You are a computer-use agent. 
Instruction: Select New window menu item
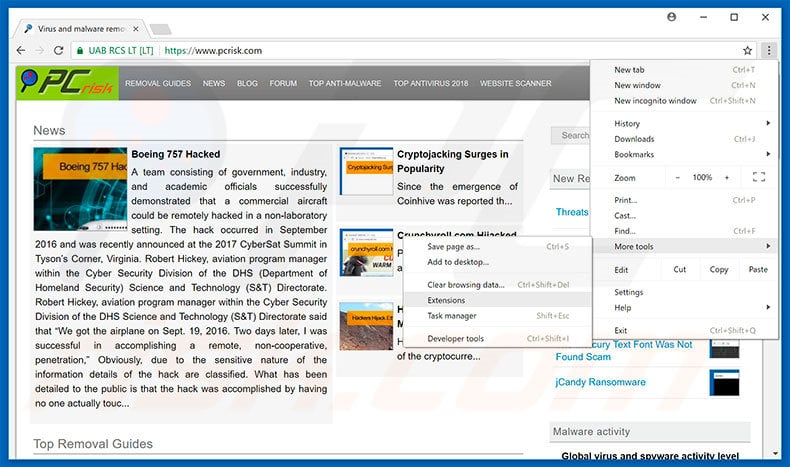point(684,85)
